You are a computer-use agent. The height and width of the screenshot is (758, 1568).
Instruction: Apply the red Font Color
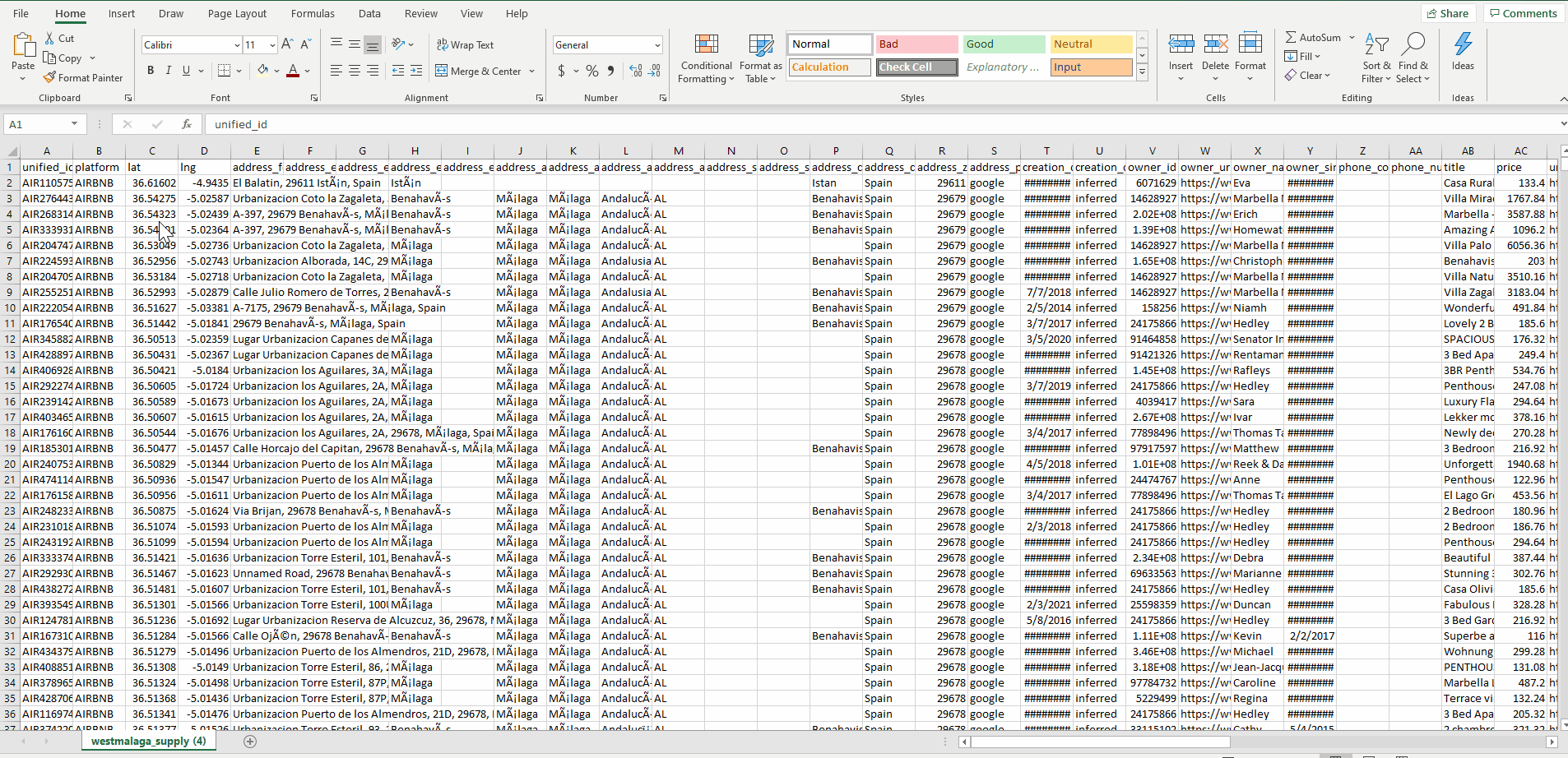[x=293, y=71]
